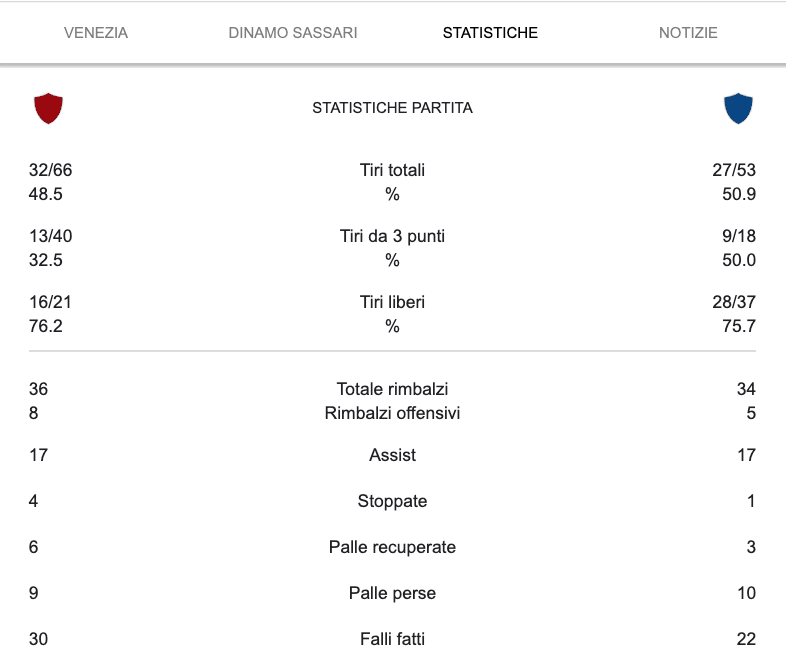Go to the NOTIZIE tab
This screenshot has width=786, height=661.
click(688, 33)
